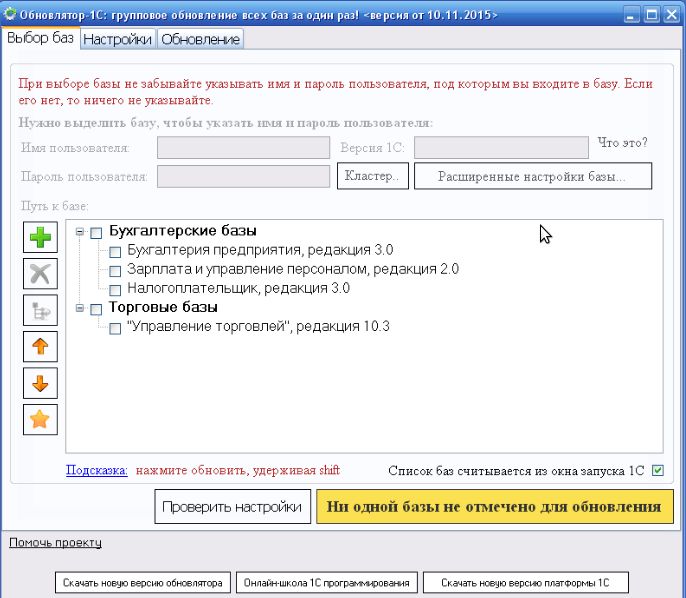The image size is (686, 598).
Task: Collapse the Бухгалтерские базы tree node
Action: point(80,231)
